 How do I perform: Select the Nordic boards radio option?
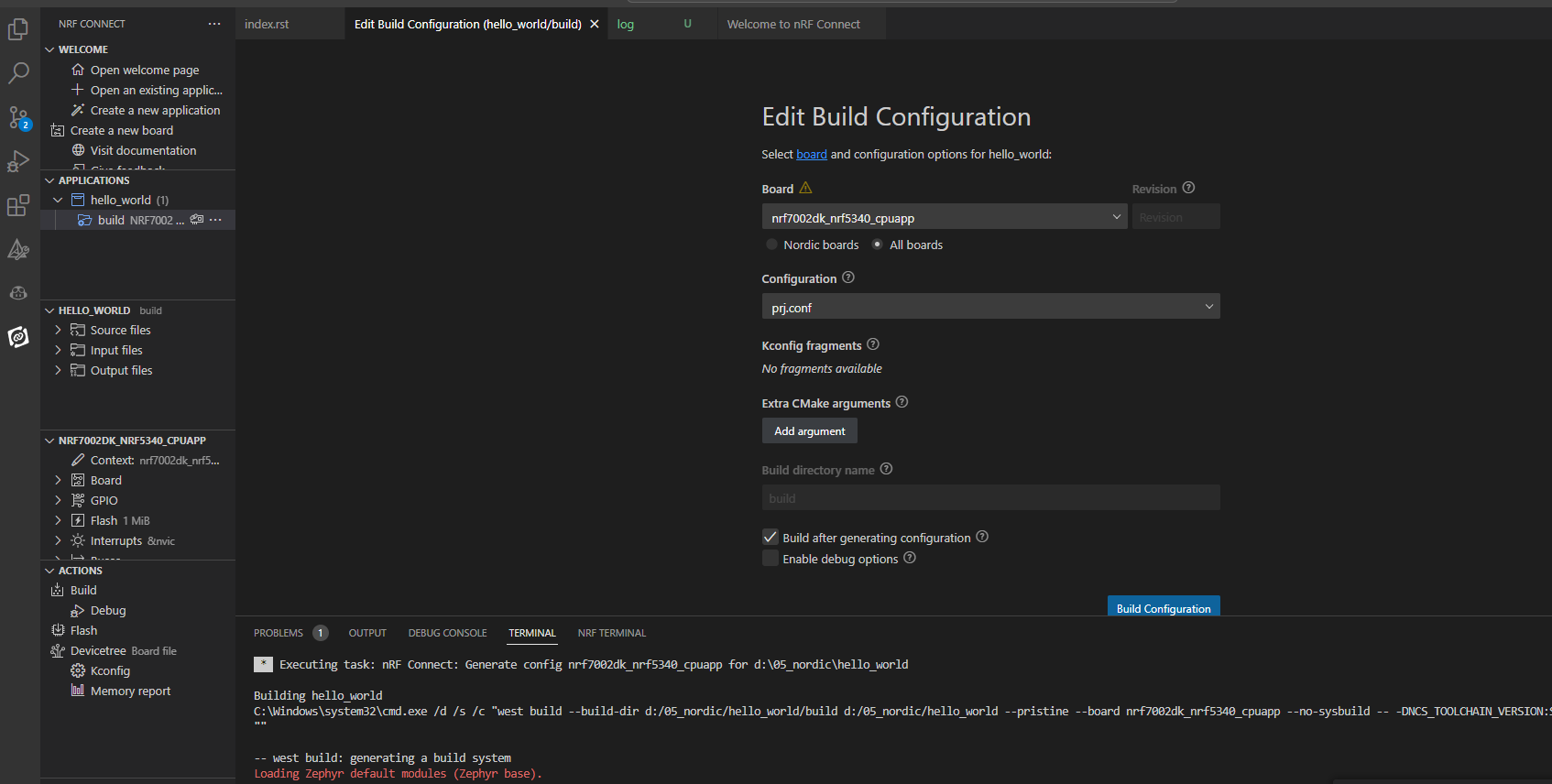772,245
